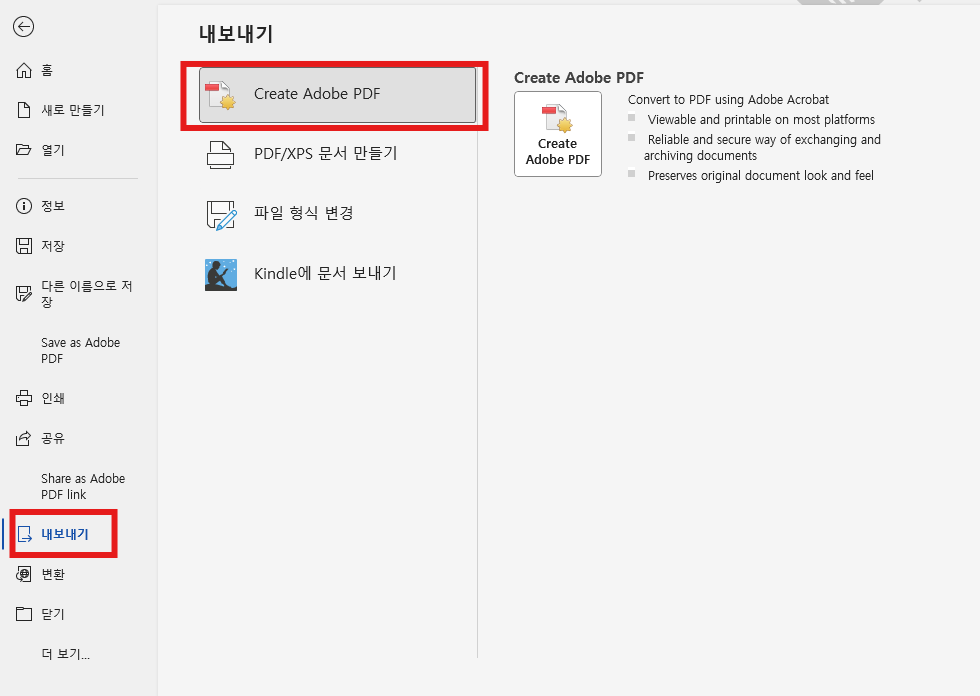
Task: Go to Home (홈) in sidebar
Action: [x=34, y=70]
